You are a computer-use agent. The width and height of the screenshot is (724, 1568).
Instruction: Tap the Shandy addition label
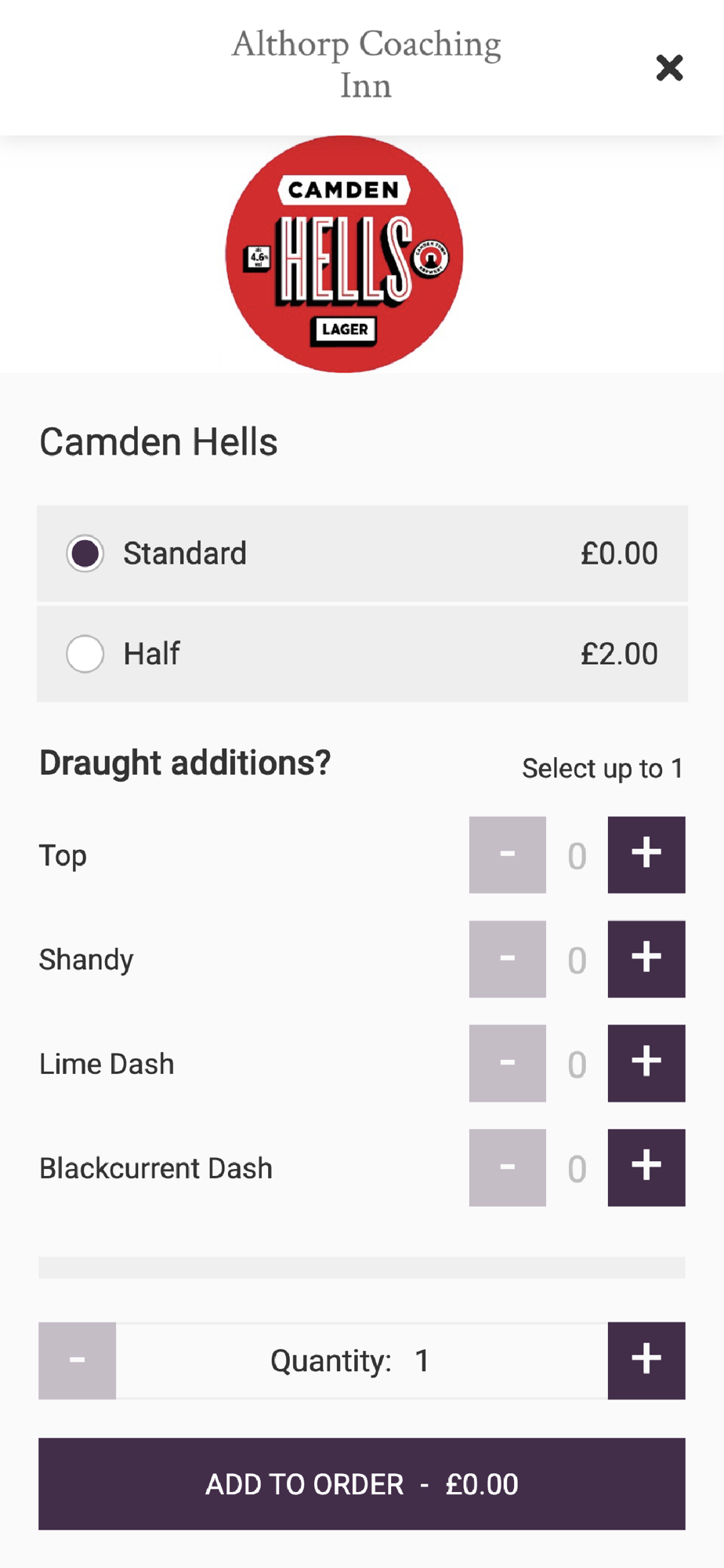[86, 960]
